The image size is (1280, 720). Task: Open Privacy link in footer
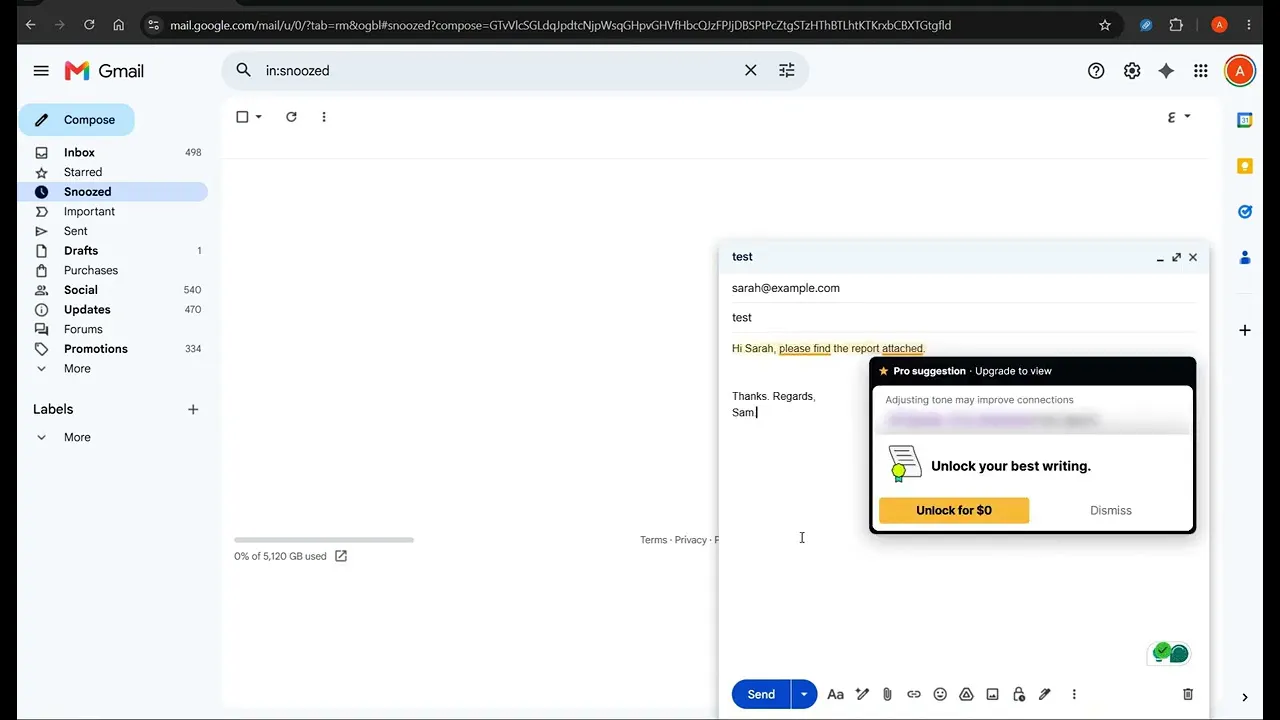[690, 540]
